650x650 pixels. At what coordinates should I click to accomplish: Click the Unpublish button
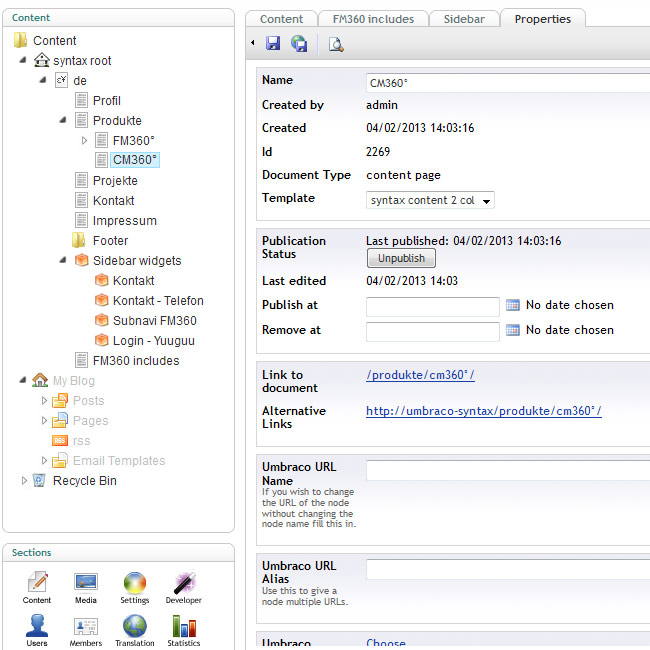pyautogui.click(x=401, y=258)
